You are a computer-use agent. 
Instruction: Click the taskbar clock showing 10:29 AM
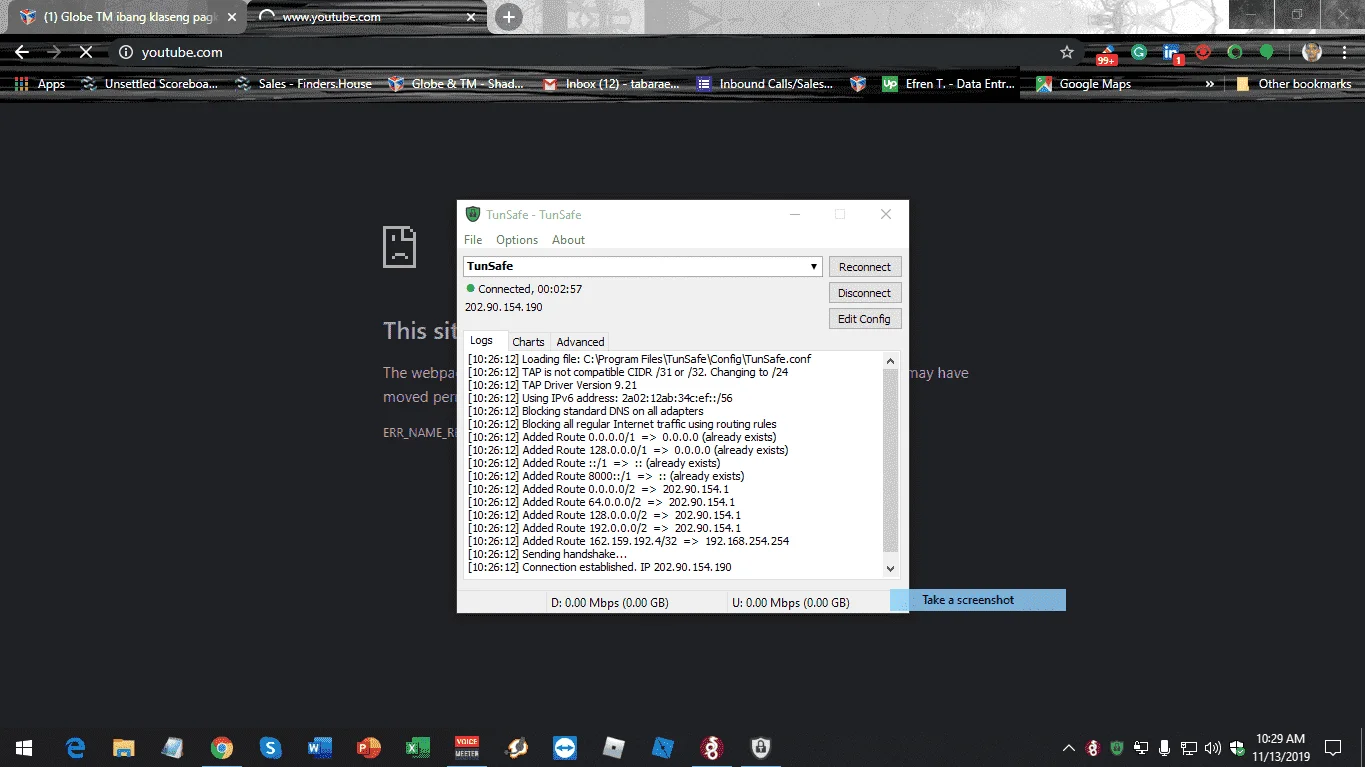click(x=1281, y=747)
